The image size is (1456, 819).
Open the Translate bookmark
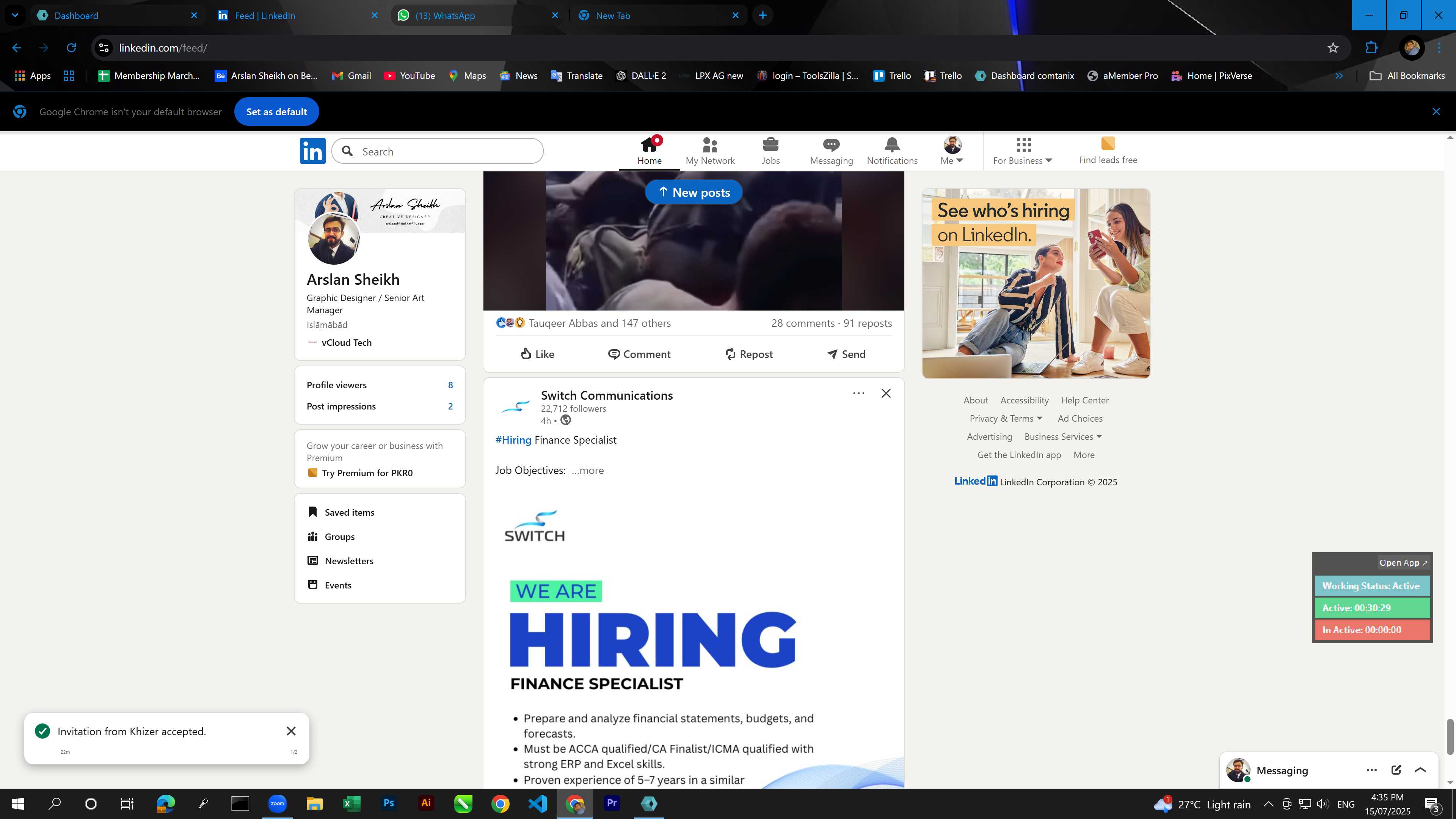click(576, 76)
